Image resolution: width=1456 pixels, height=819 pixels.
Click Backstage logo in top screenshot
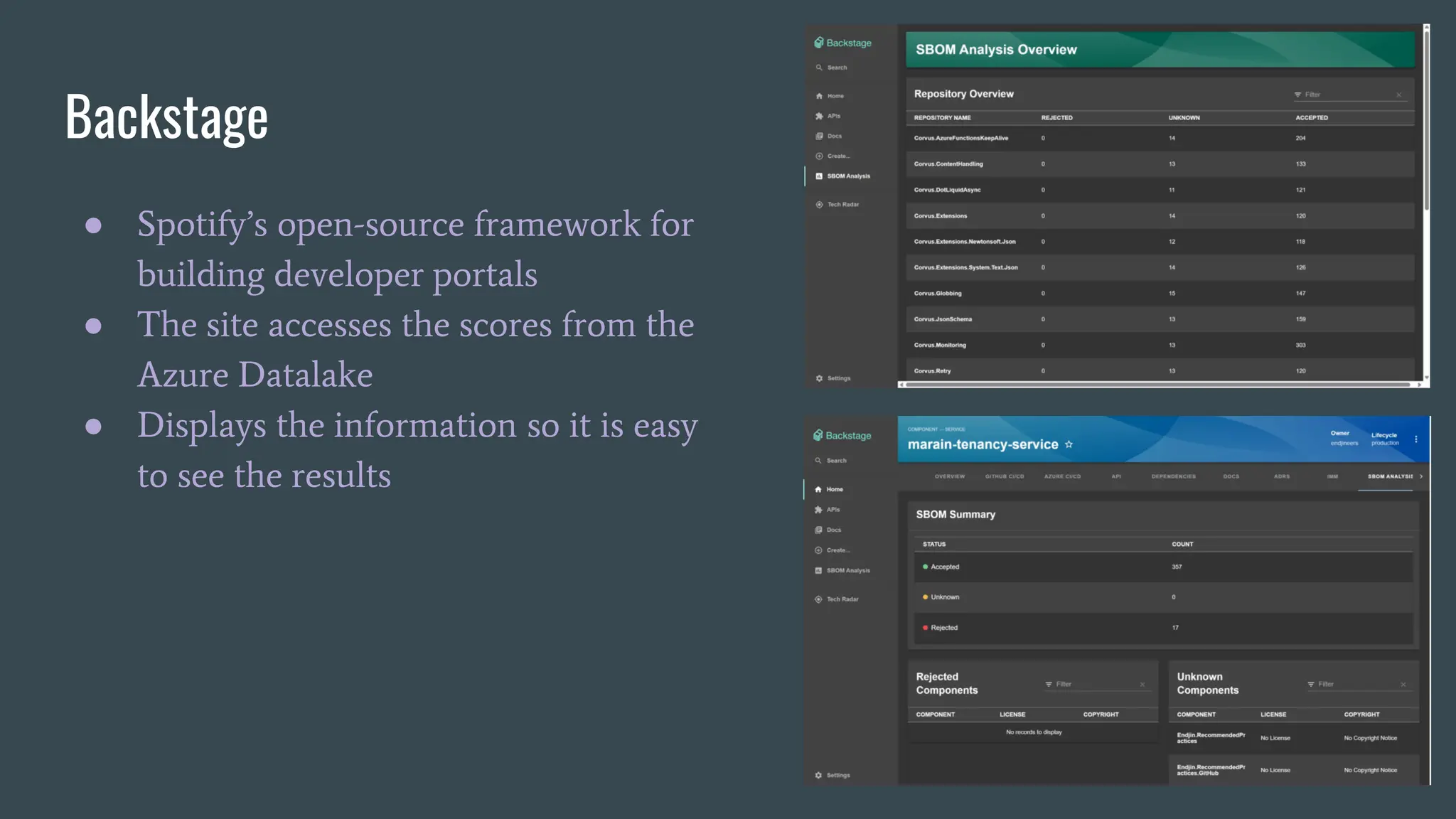click(842, 43)
